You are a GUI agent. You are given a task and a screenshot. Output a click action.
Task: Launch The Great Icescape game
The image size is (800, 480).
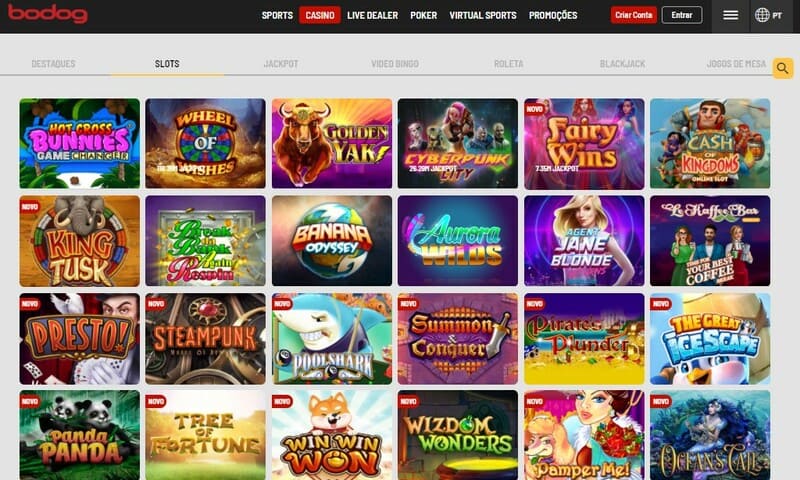pos(710,339)
